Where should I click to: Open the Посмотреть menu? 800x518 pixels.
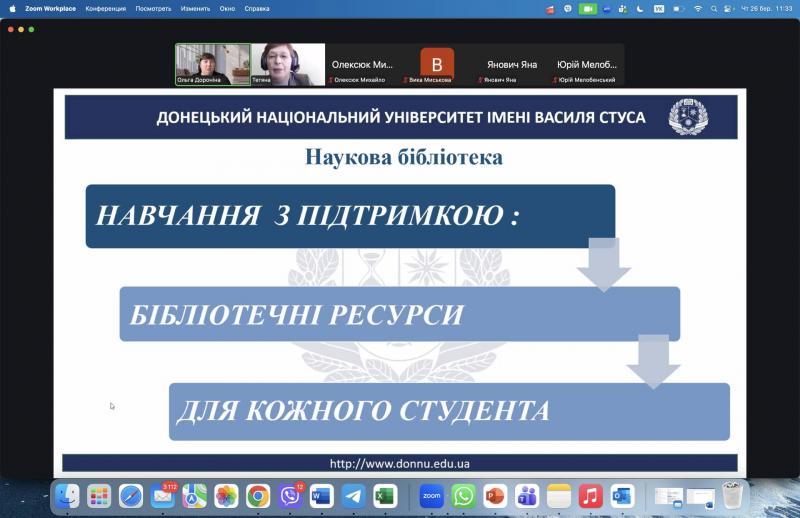[153, 8]
